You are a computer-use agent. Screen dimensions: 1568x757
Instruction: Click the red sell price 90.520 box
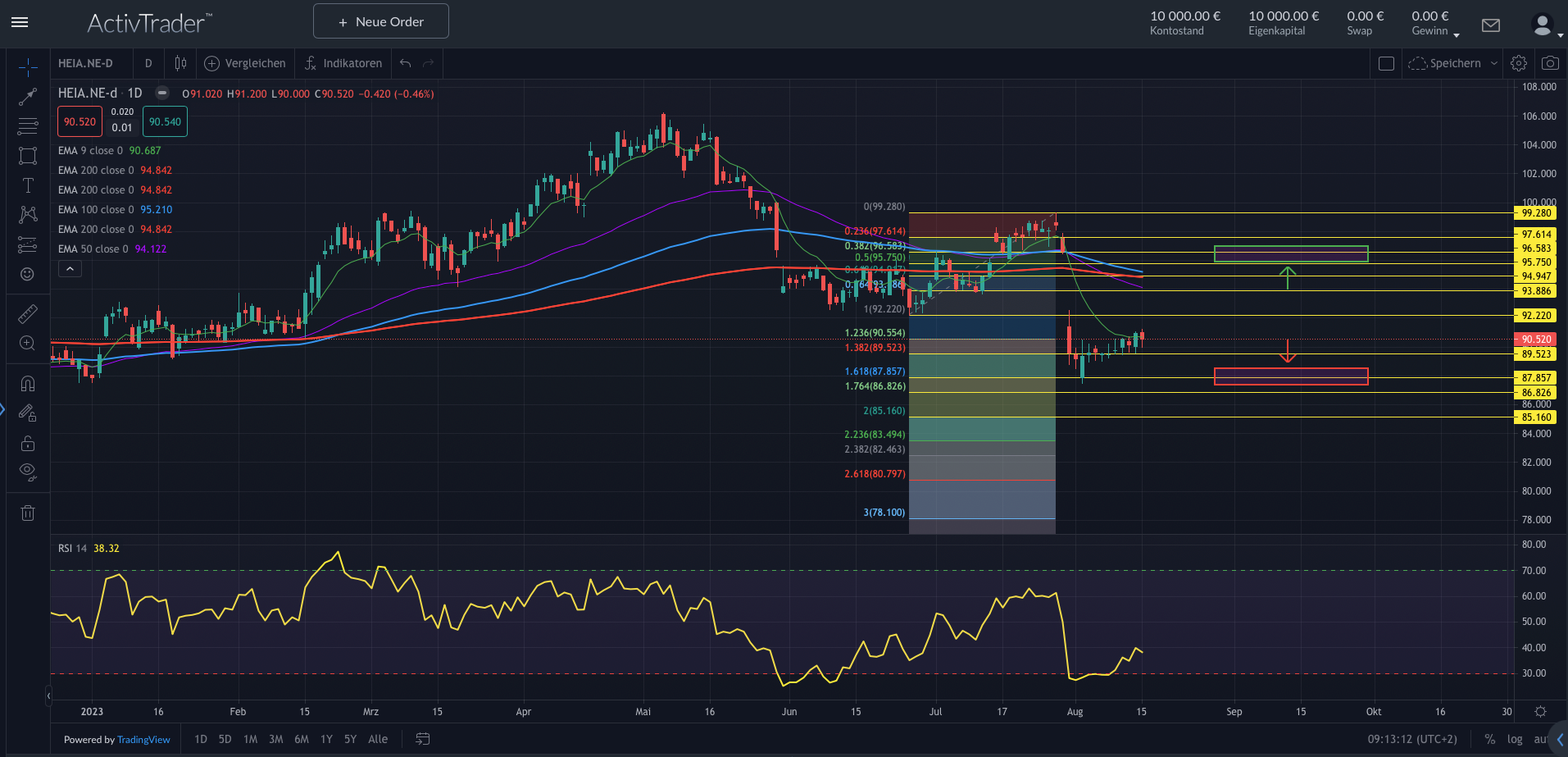pos(80,121)
